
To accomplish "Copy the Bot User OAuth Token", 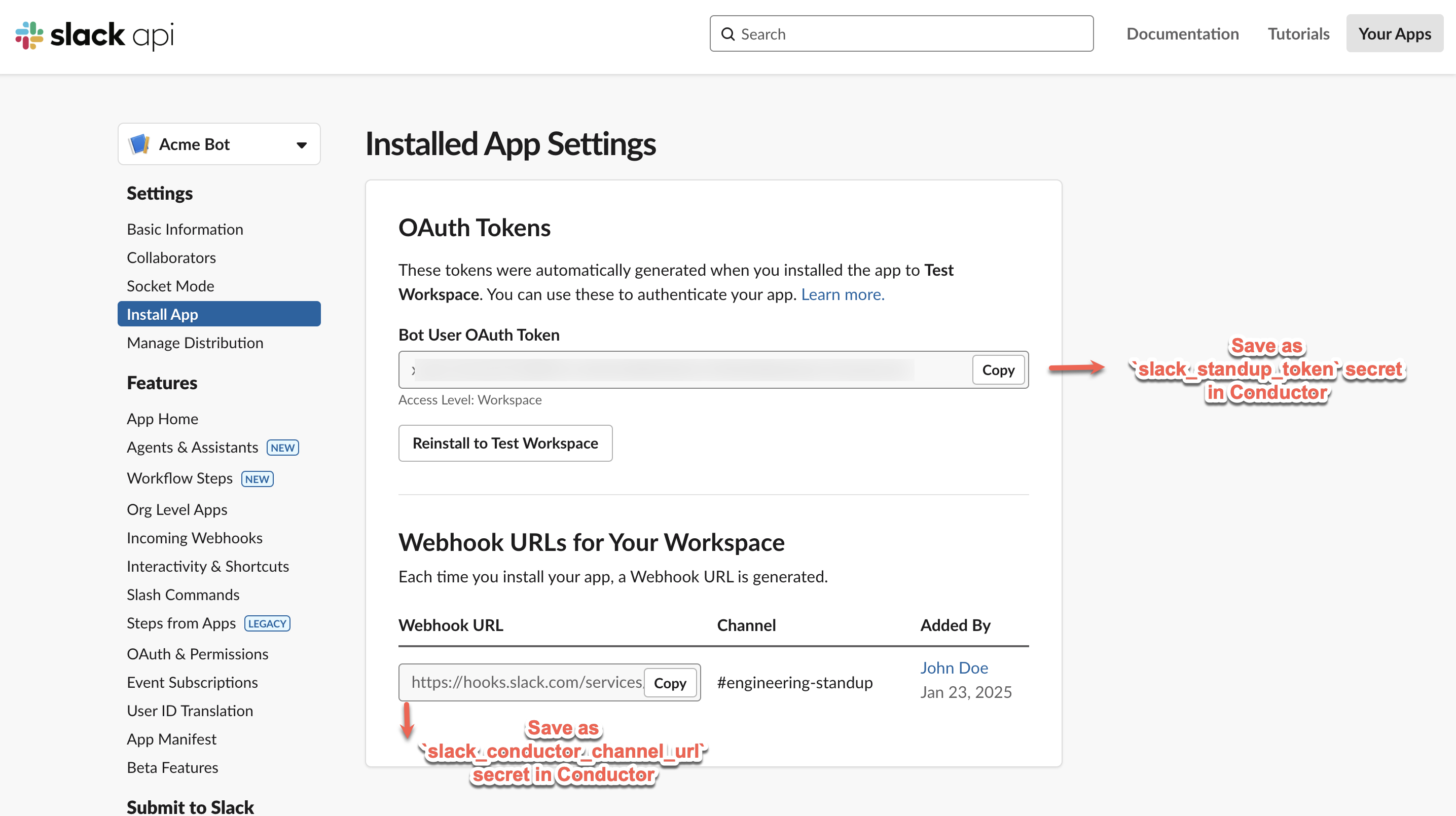I will point(998,370).
